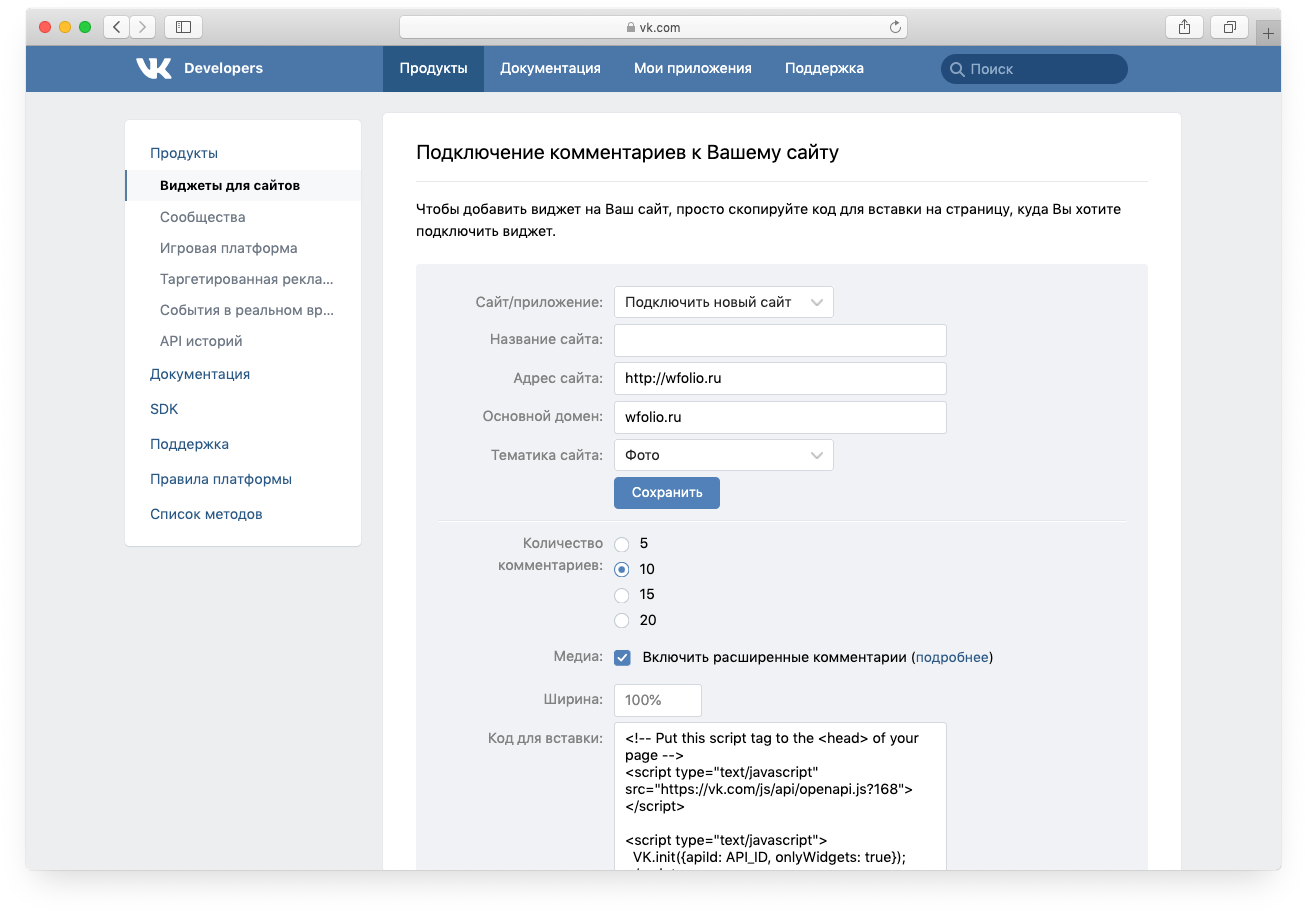This screenshot has height=914, width=1308.
Task: Select 20 comments radio button
Action: tap(622, 621)
